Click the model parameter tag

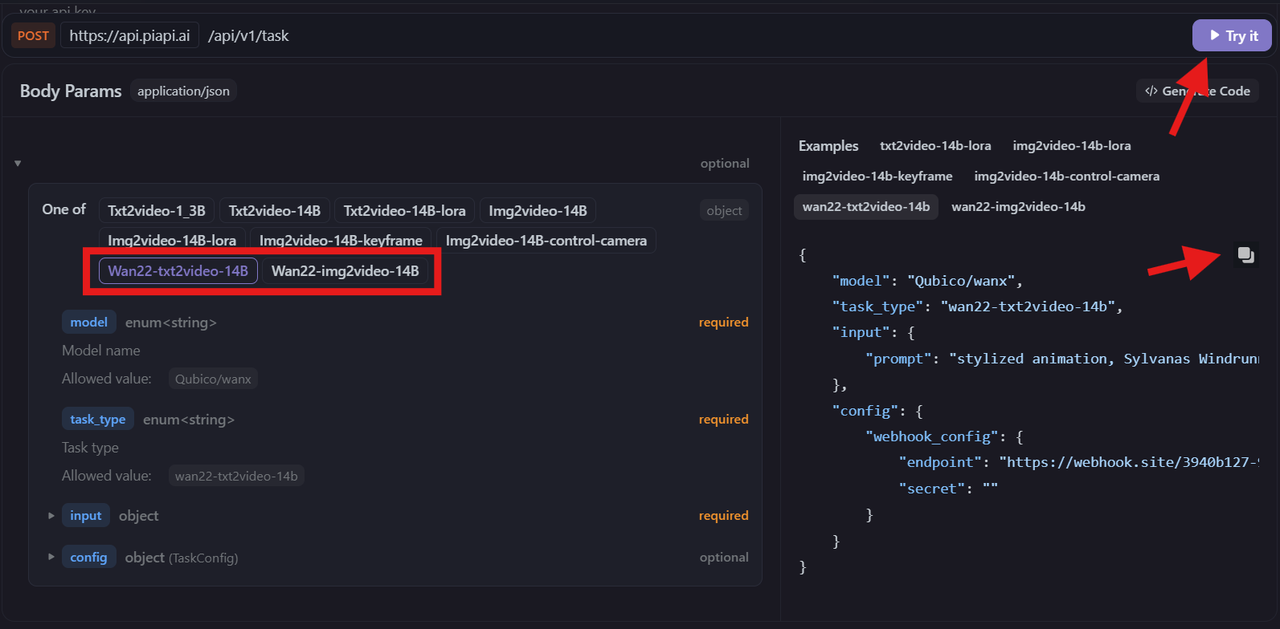(89, 322)
